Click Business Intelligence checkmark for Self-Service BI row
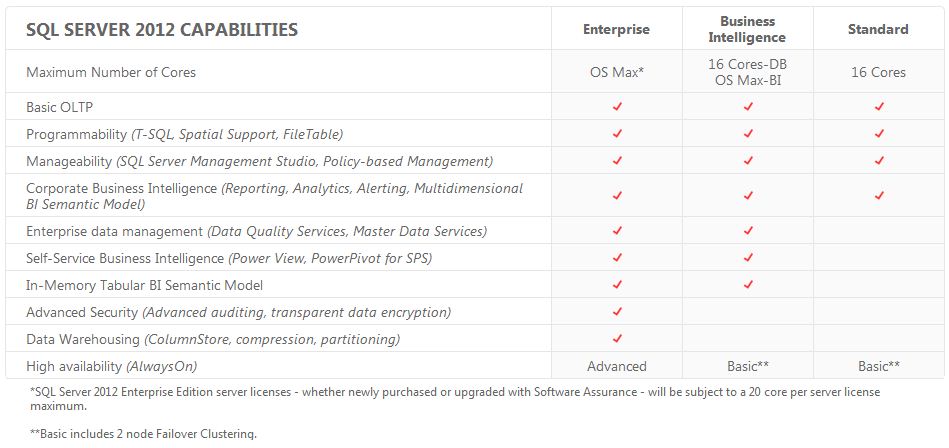This screenshot has width=949, height=448. click(748, 258)
